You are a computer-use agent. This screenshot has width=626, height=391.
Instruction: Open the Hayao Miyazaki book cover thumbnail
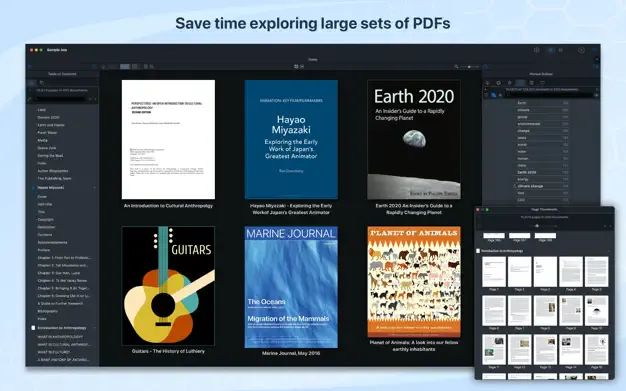[291, 139]
